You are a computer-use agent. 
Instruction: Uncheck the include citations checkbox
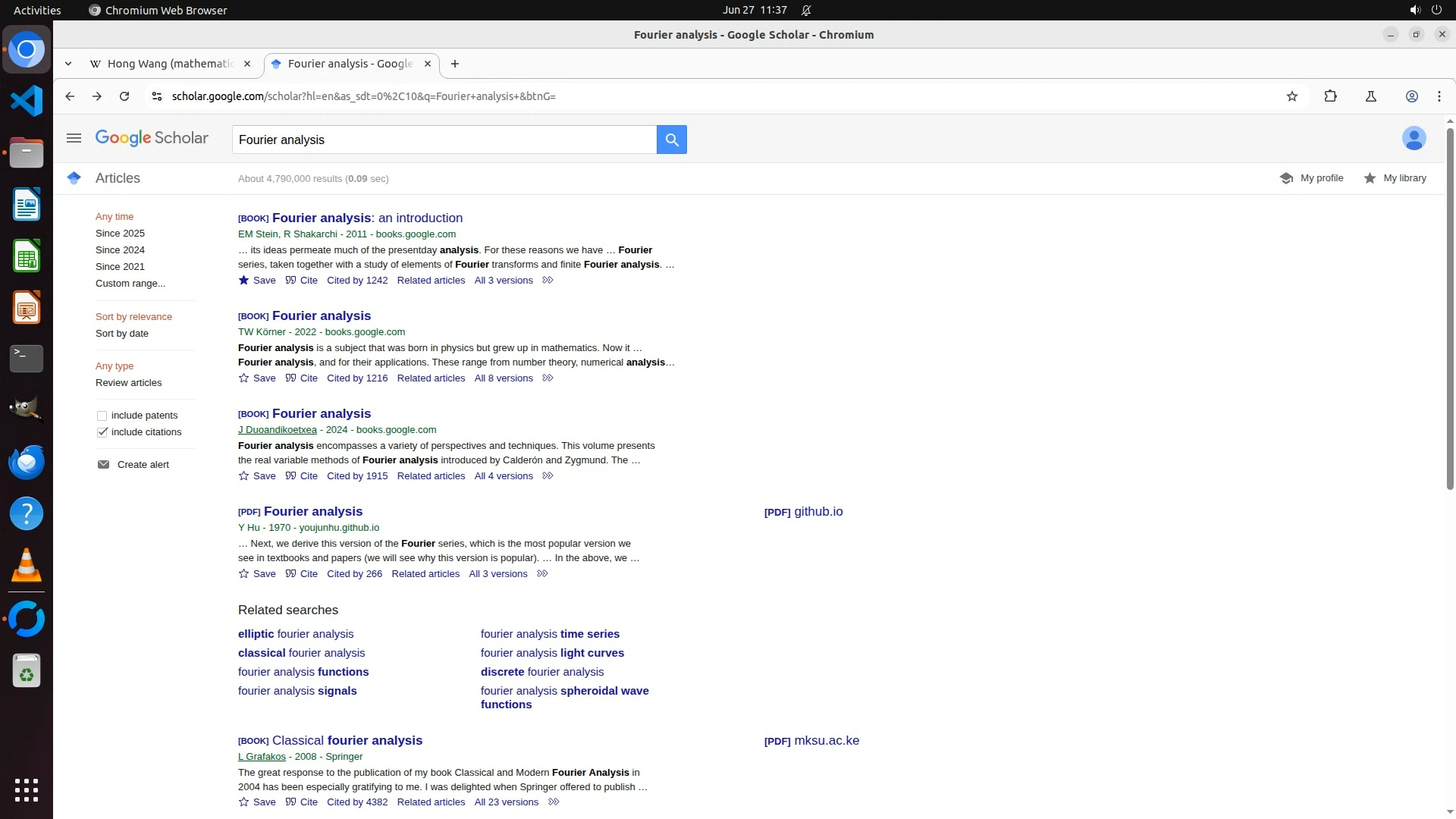click(102, 432)
